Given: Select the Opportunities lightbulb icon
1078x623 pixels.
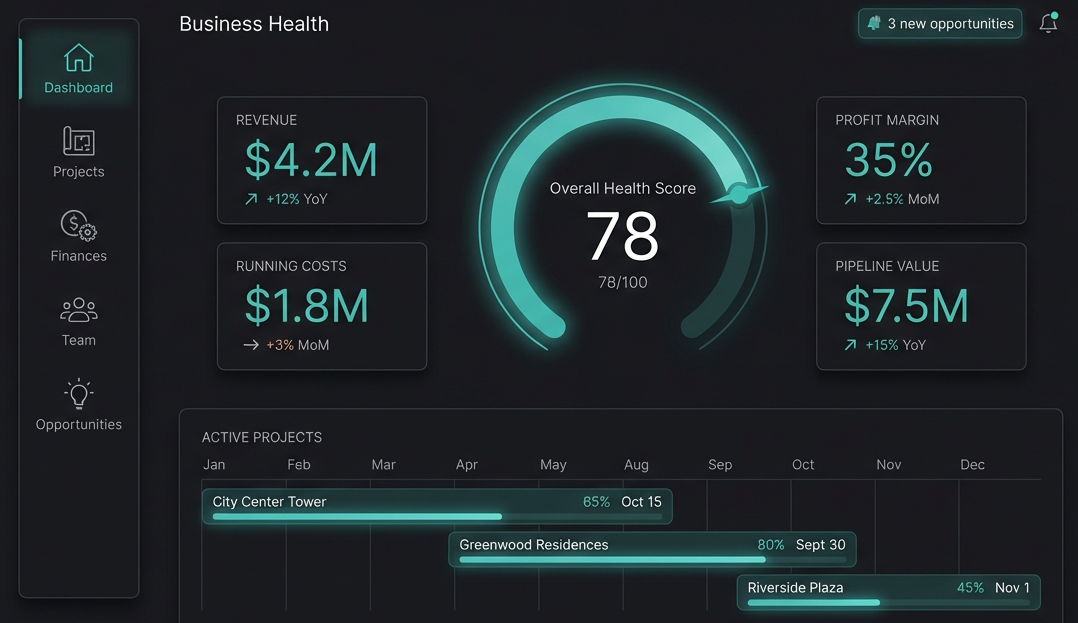Looking at the screenshot, I should tap(78, 394).
